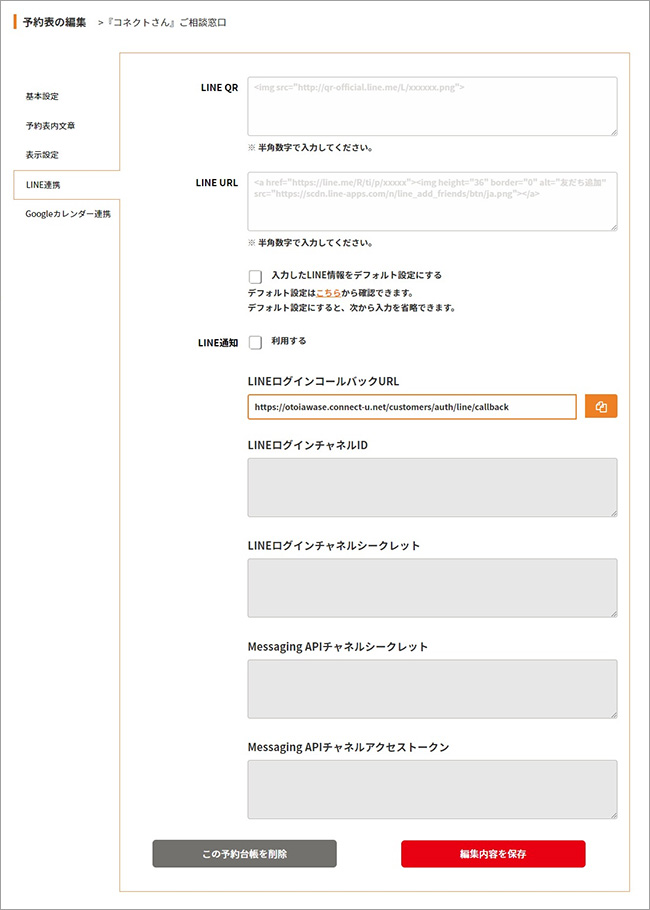Switch to the 予約表内文章 tab
Image resolution: width=650 pixels, height=910 pixels.
[x=50, y=126]
